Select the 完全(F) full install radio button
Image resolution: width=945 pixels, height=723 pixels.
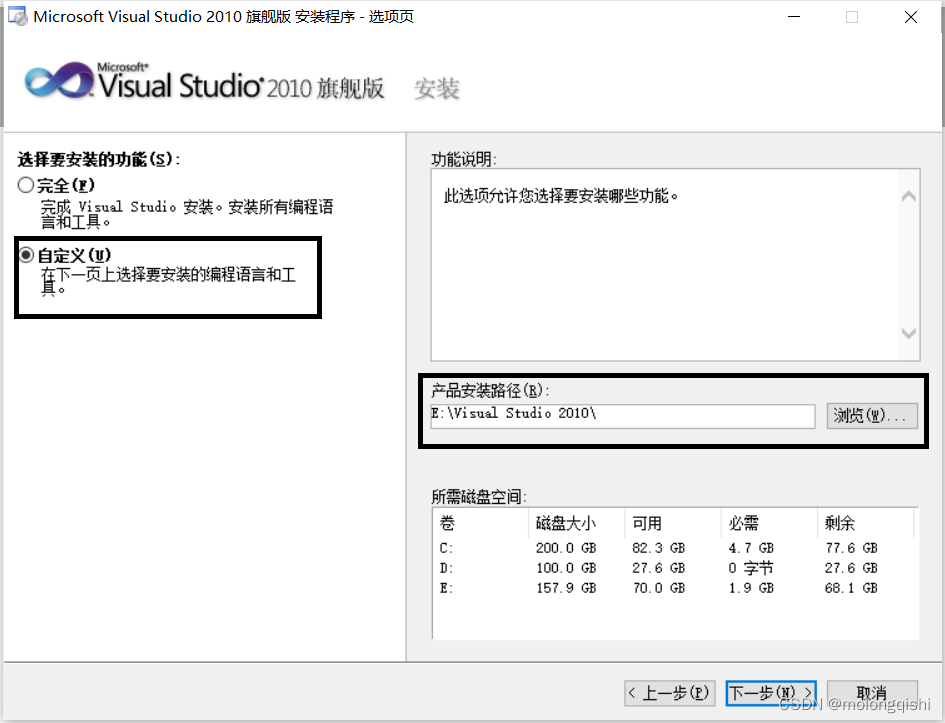click(26, 185)
